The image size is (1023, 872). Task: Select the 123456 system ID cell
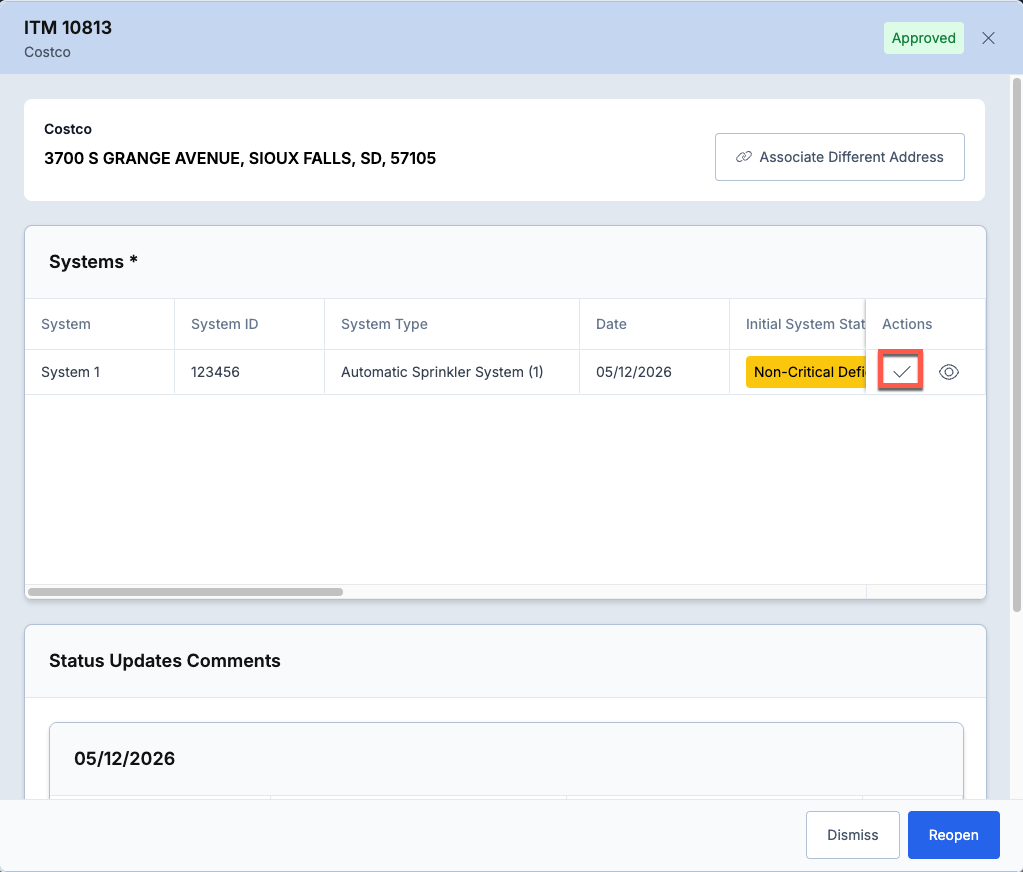coord(249,372)
